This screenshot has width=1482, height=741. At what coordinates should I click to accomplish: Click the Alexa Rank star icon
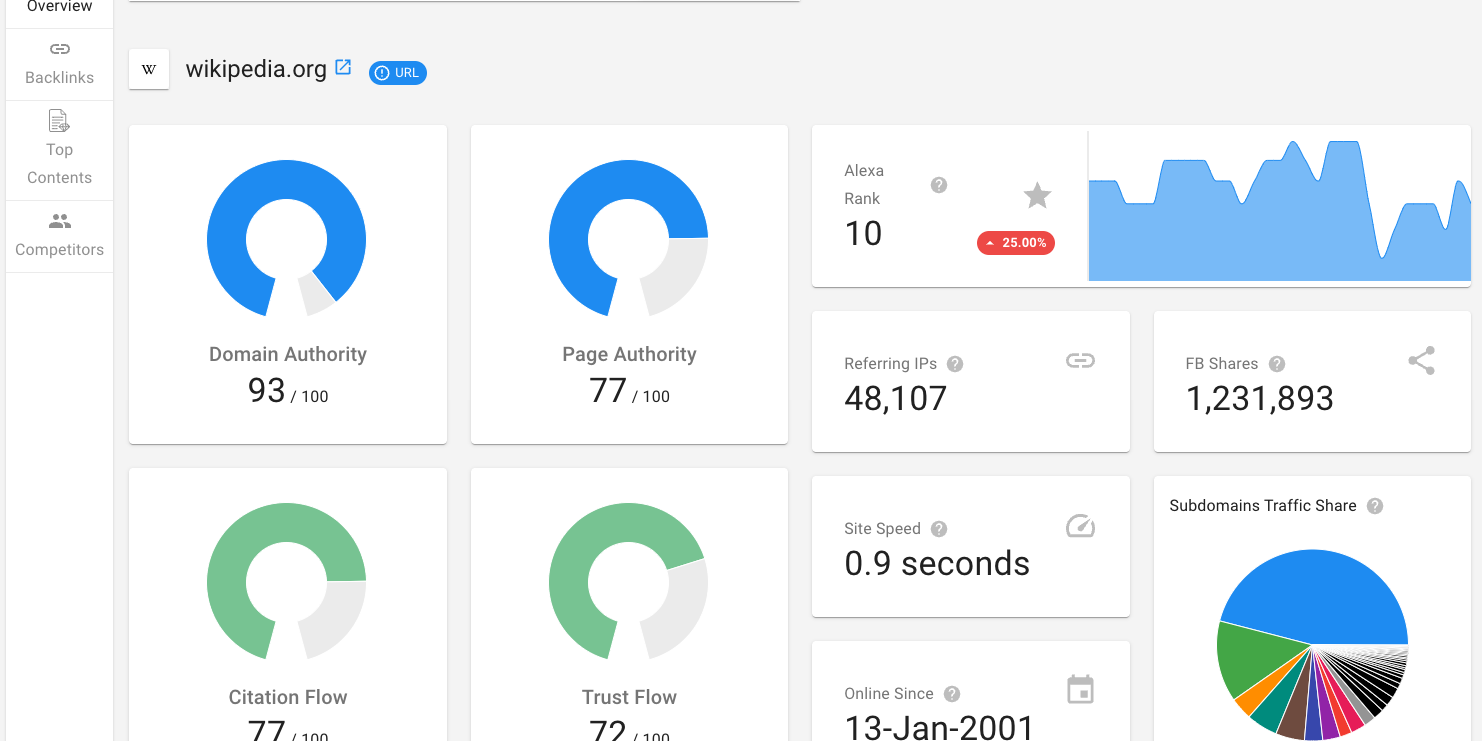pyautogui.click(x=1037, y=196)
